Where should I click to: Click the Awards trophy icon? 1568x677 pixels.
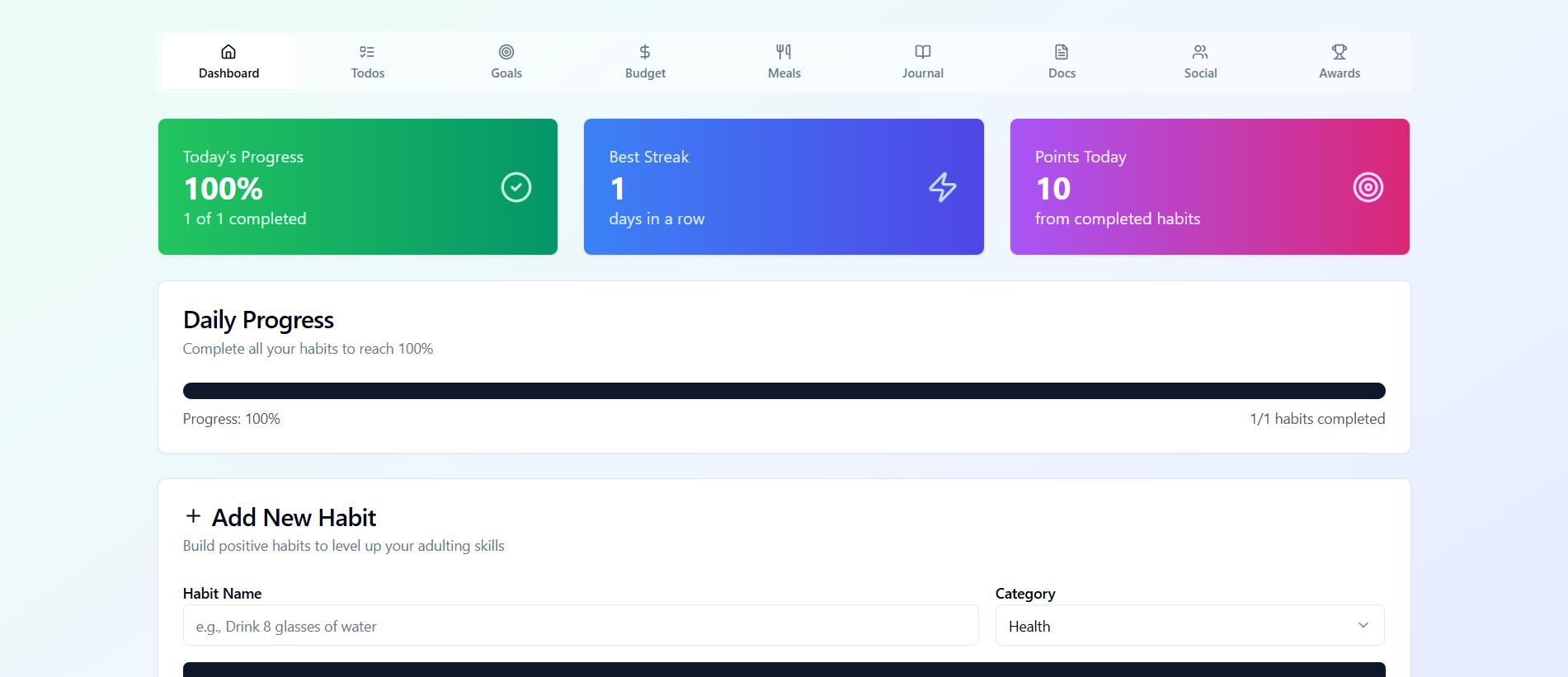(1340, 52)
